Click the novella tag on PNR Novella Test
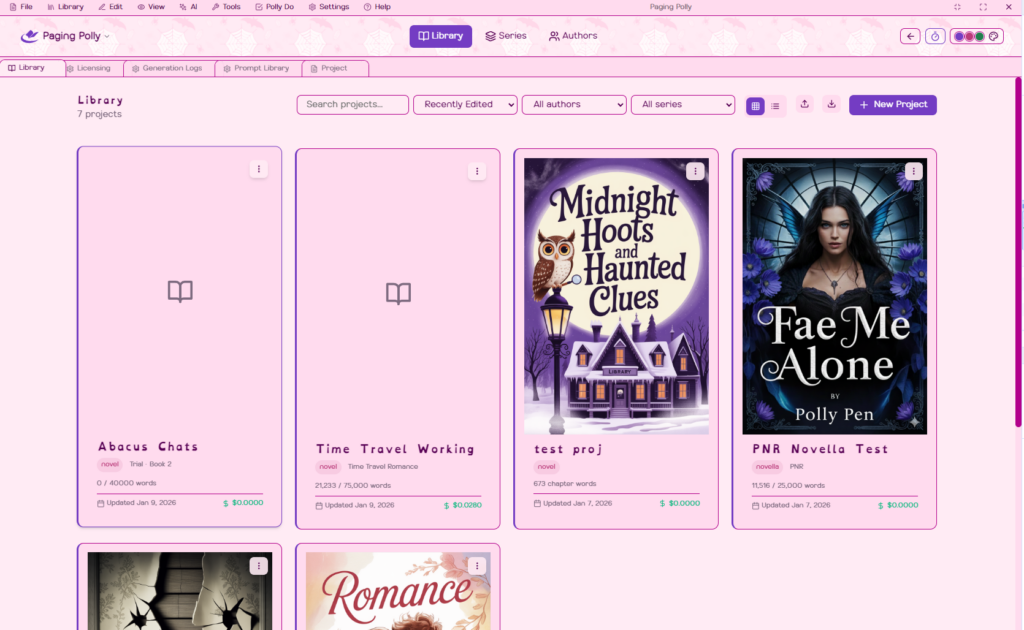The image size is (1024, 630). pos(767,467)
